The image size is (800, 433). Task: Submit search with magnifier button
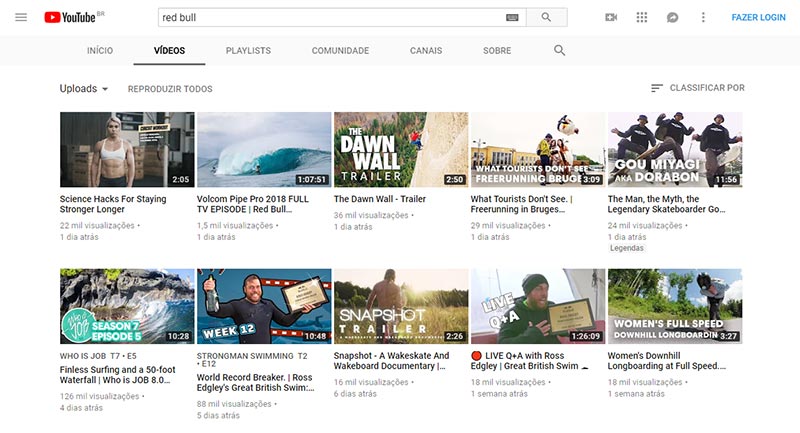[546, 17]
